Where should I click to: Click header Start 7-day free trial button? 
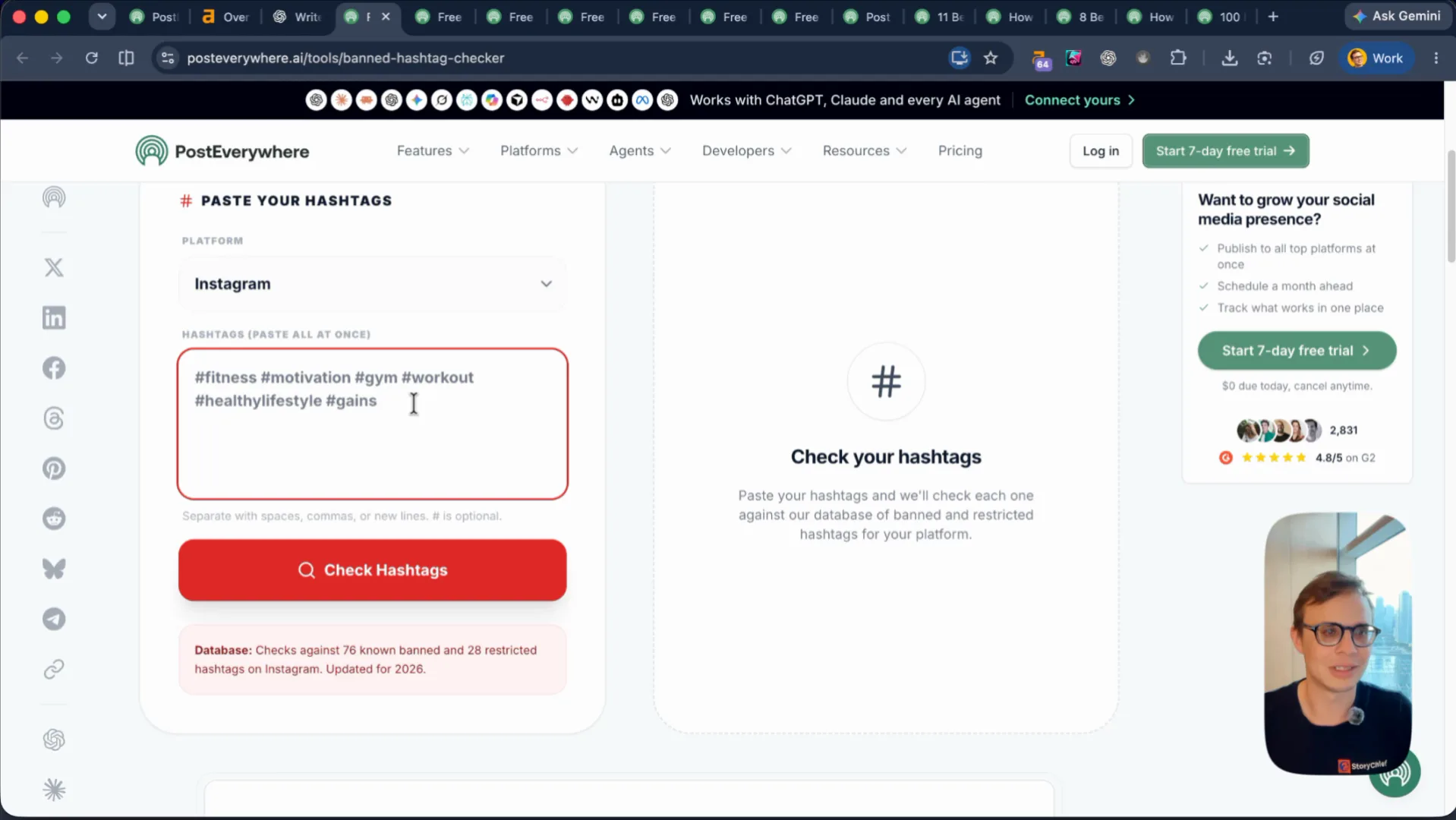1225,150
